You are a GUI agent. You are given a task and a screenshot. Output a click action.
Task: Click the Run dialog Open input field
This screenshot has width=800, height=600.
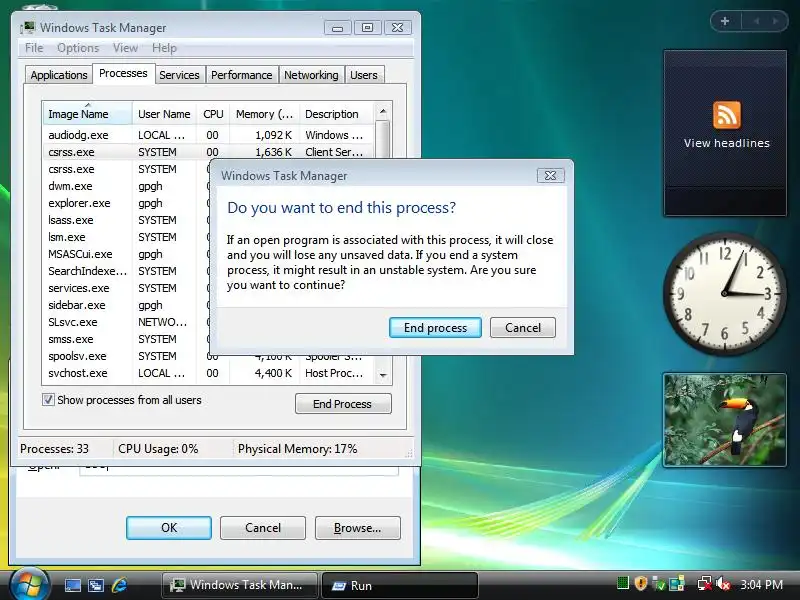pyautogui.click(x=239, y=469)
